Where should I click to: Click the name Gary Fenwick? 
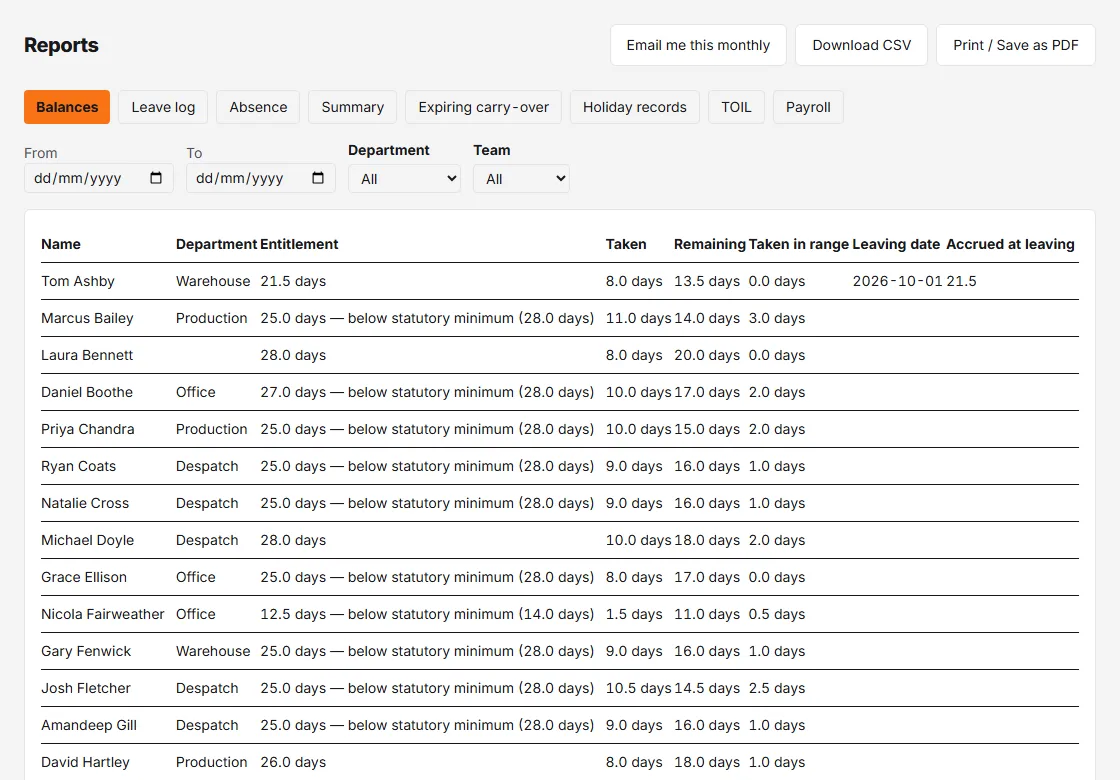86,651
